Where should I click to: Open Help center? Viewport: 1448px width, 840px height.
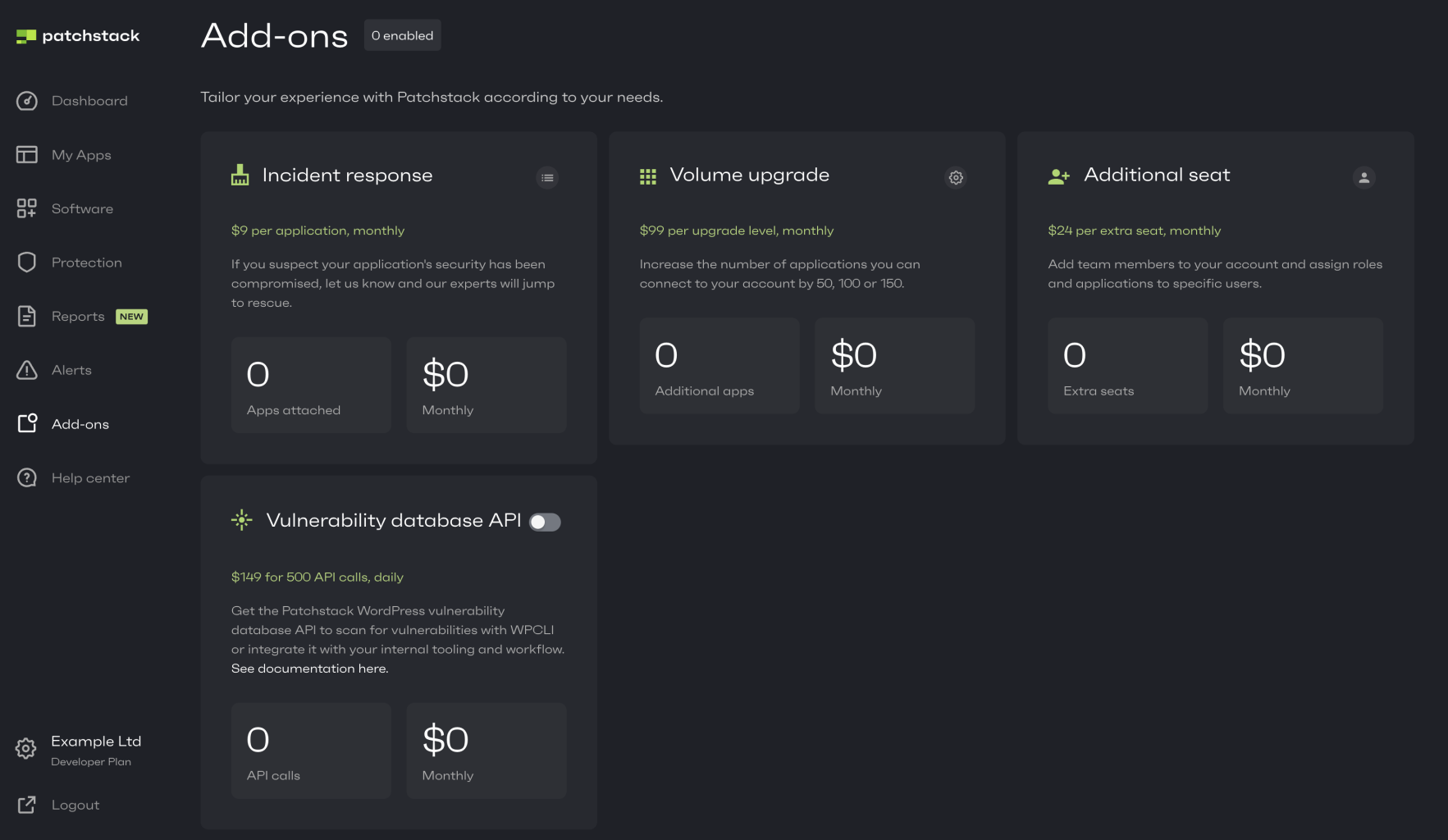point(90,478)
